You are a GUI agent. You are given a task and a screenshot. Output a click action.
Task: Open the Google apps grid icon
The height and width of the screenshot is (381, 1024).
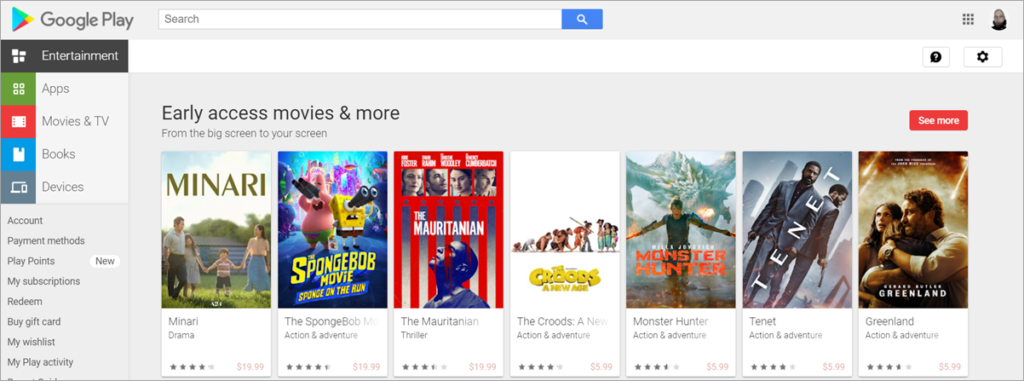pos(968,19)
